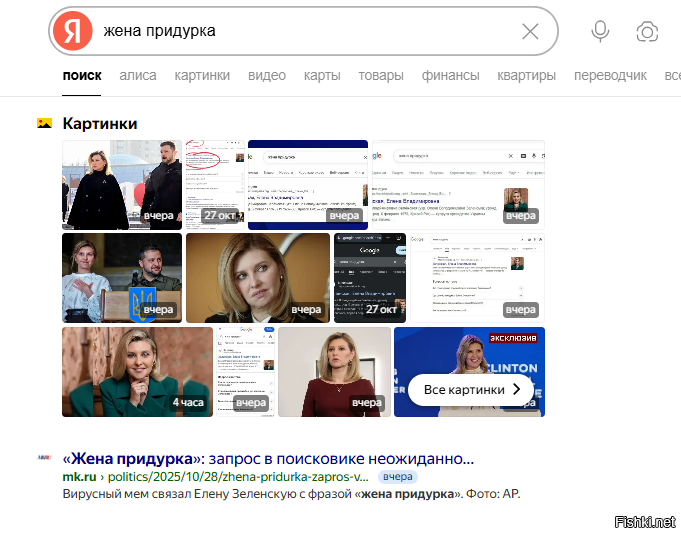681x534 pixels.
Task: Click the mk.ru favicon beside the result
Action: click(x=44, y=458)
